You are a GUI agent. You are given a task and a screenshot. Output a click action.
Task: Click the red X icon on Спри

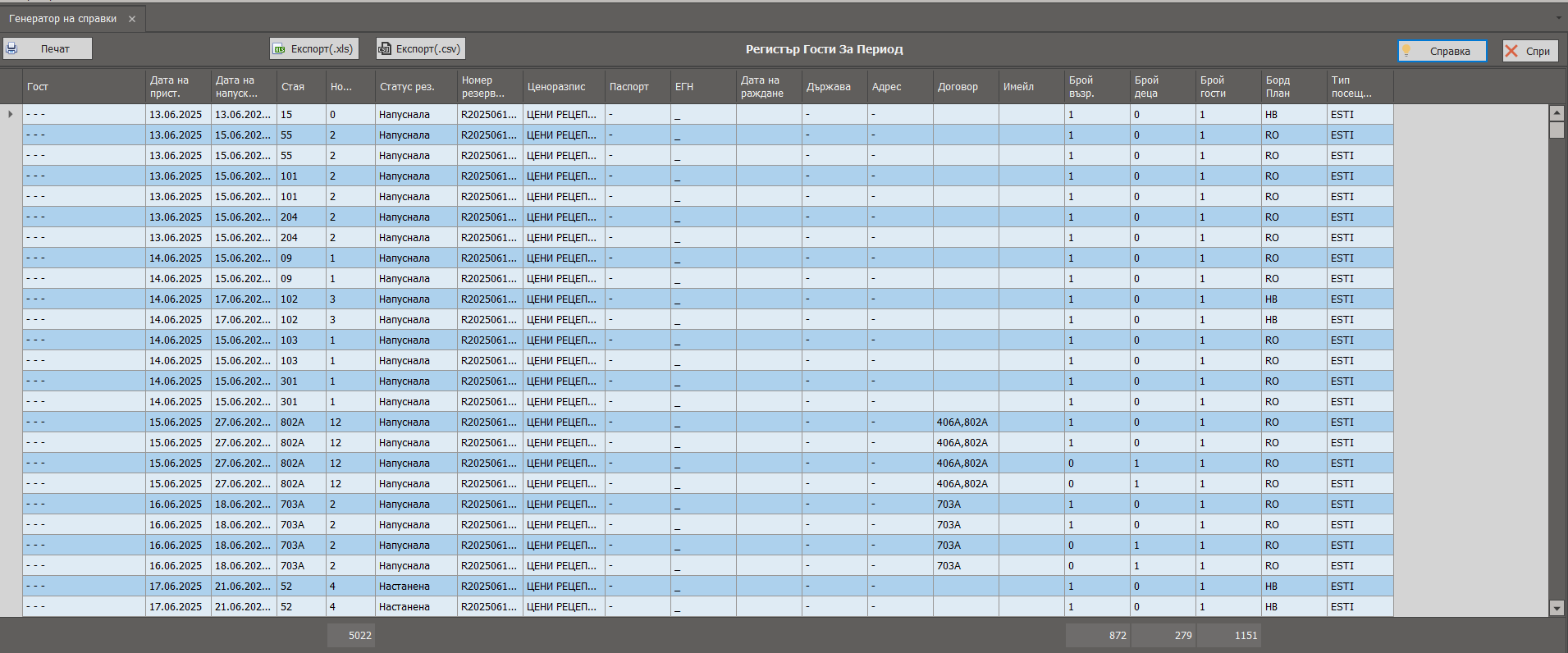pos(1511,51)
